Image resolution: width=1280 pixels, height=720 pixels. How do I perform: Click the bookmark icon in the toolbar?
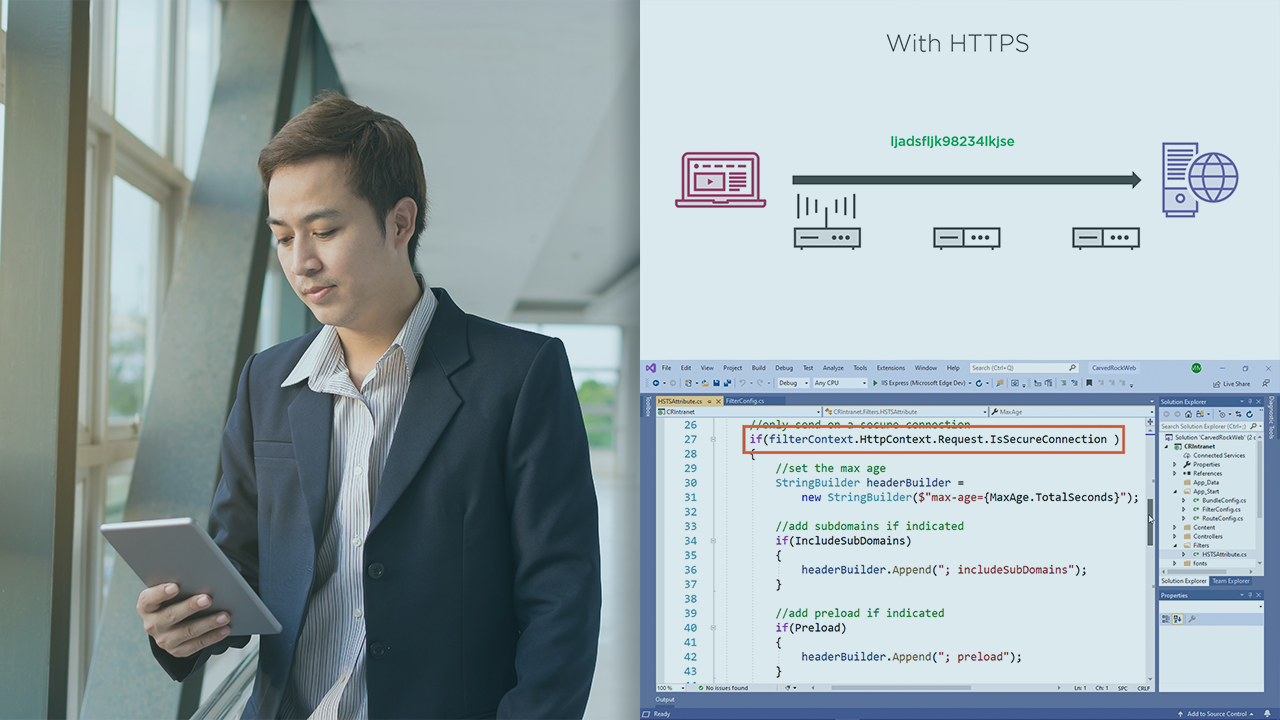pos(1089,383)
